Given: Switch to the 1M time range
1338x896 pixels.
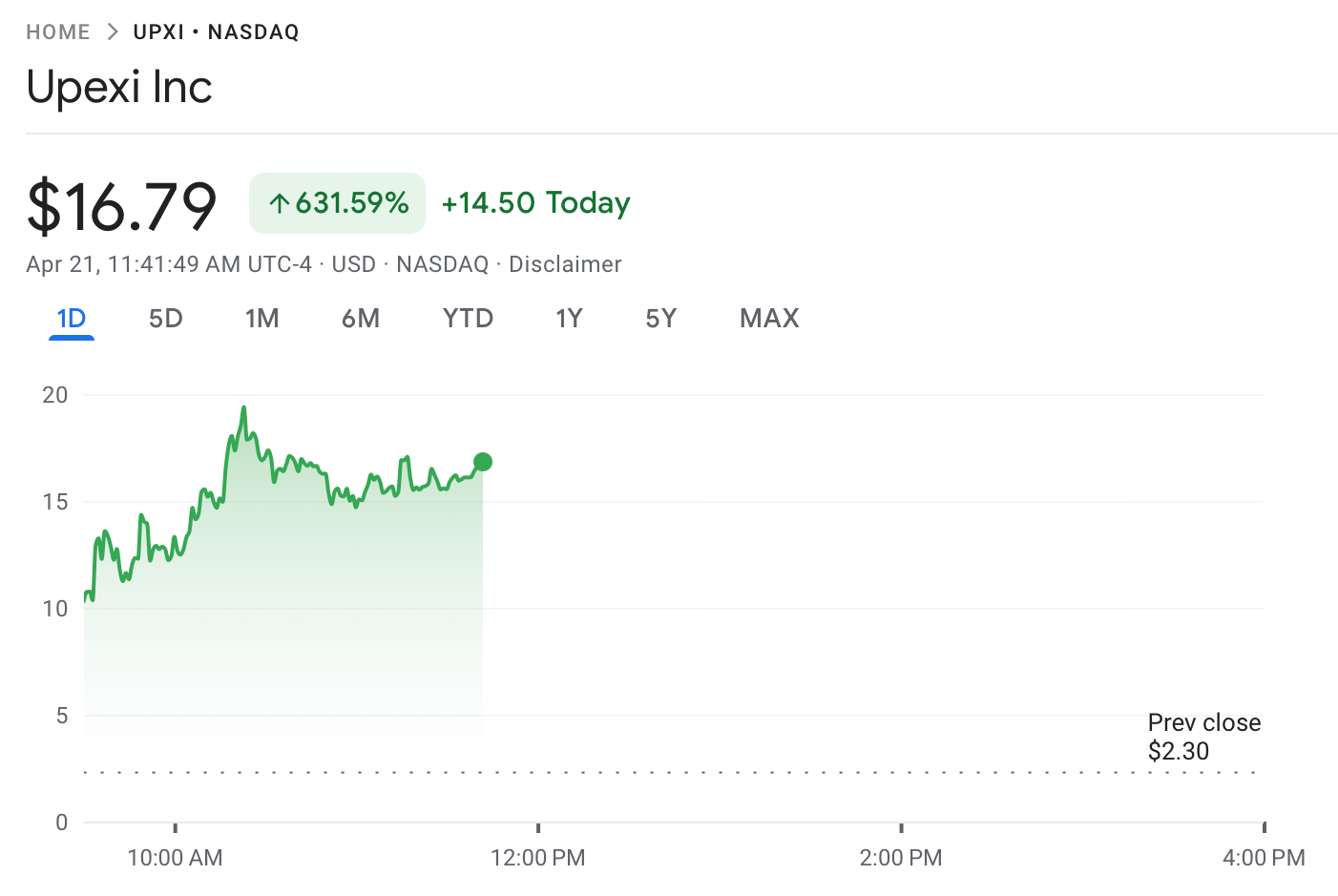Looking at the screenshot, I should 262,319.
